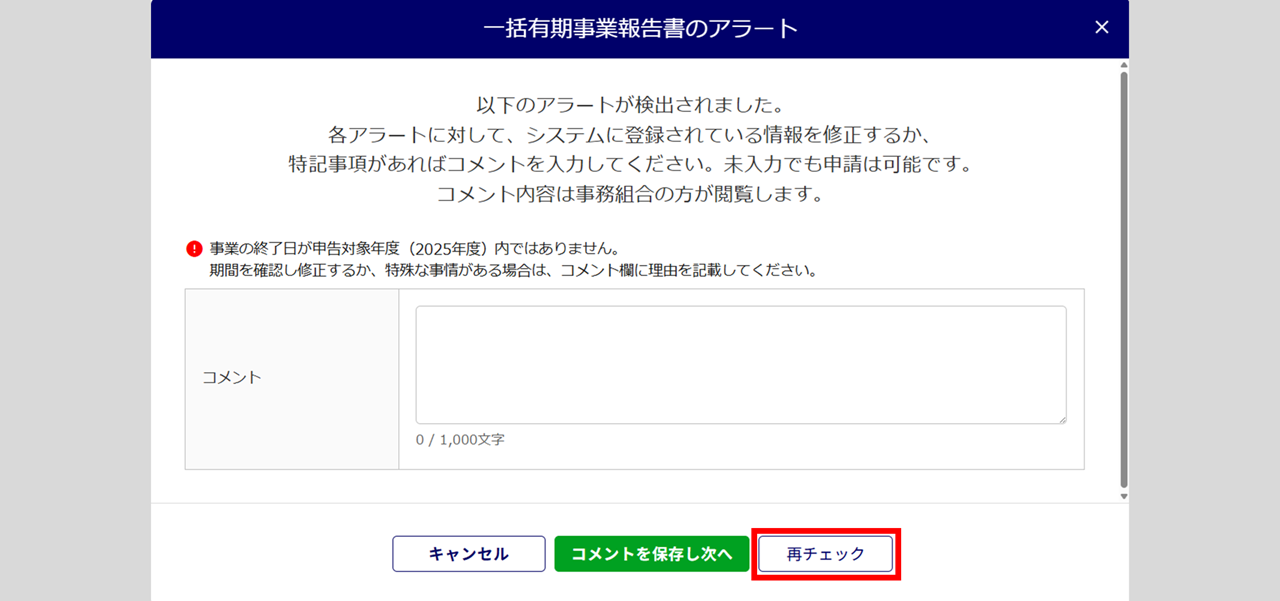Click the 期間を確認し修正するか instruction line

tap(513, 271)
